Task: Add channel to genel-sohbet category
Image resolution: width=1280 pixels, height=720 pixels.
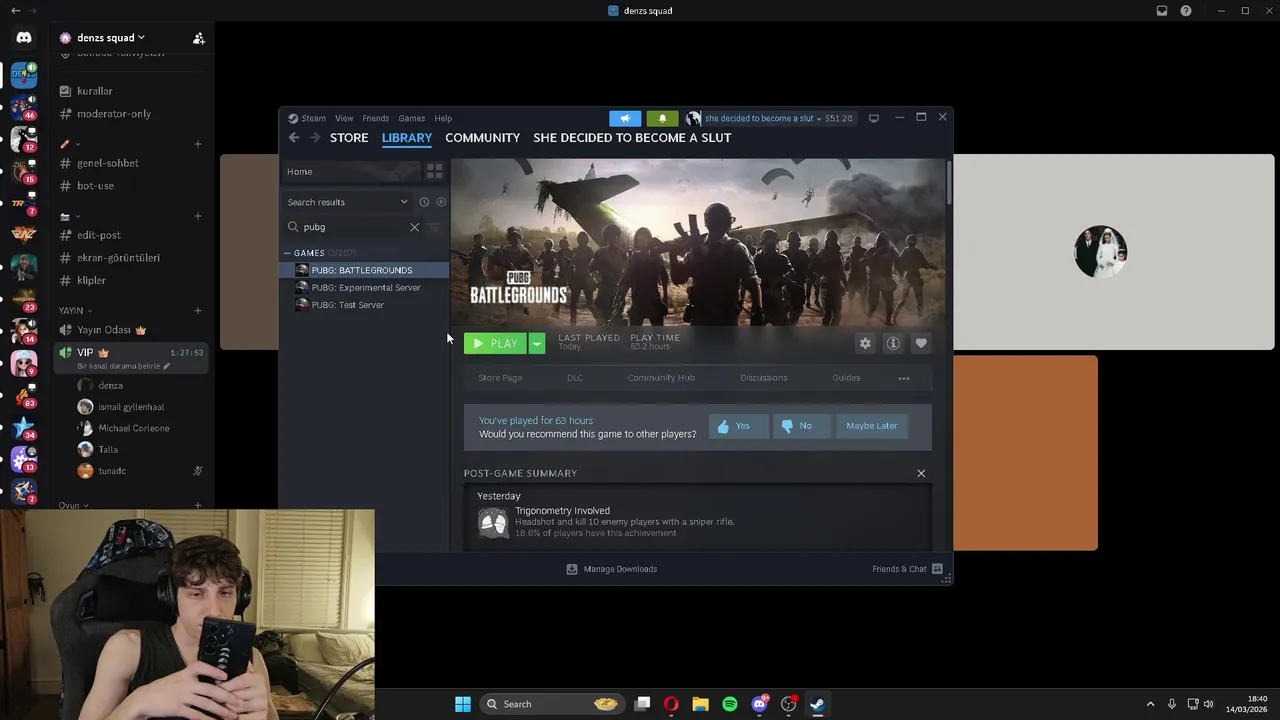Action: tap(198, 144)
